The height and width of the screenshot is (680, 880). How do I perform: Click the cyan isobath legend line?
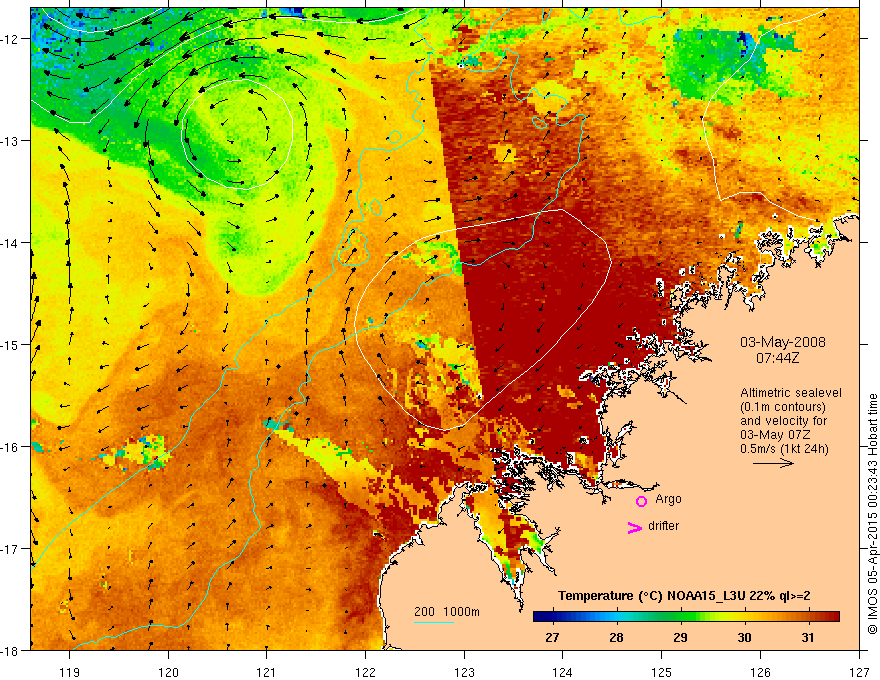434,622
